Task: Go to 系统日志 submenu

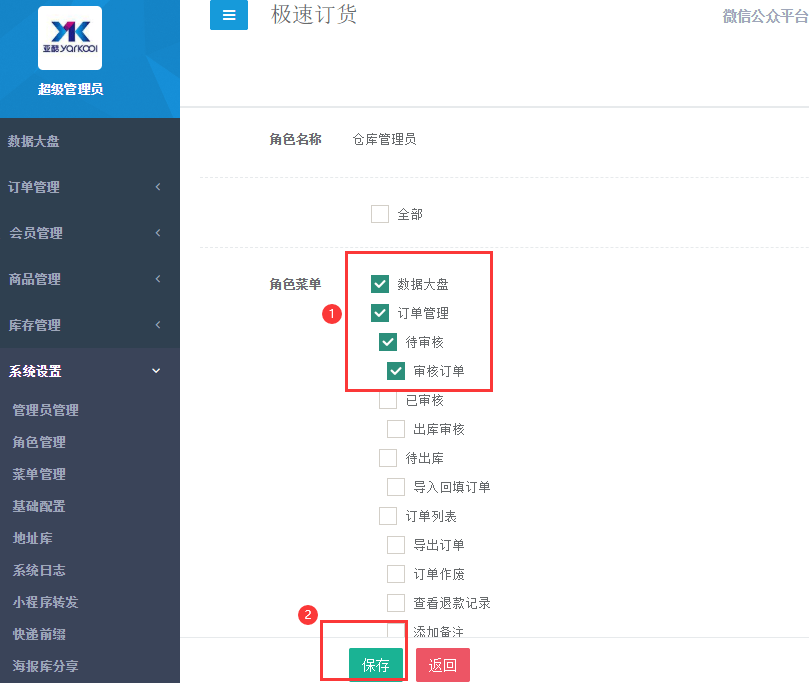Action: (x=39, y=570)
